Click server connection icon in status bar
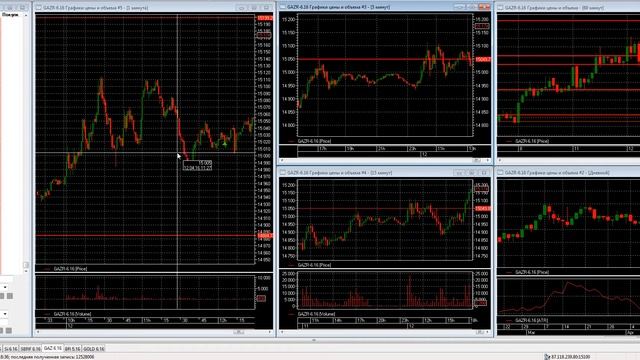 (547, 357)
